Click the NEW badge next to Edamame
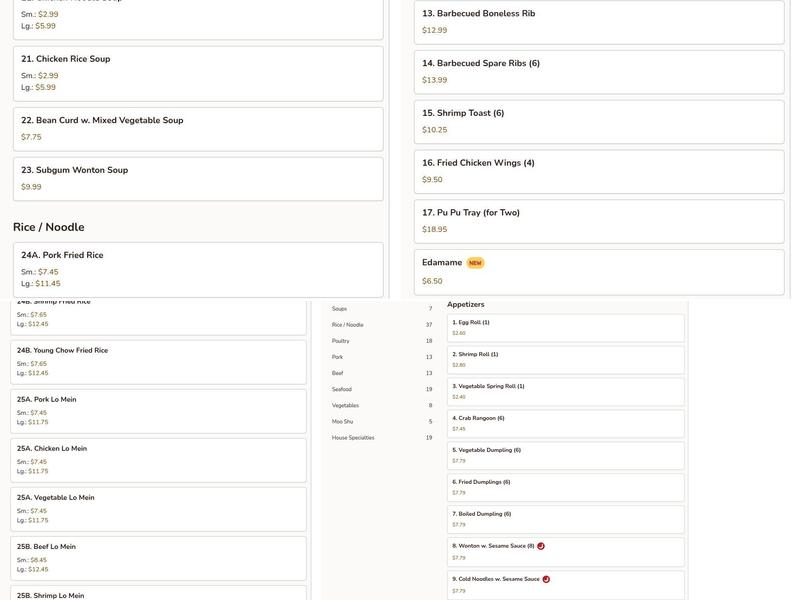The width and height of the screenshot is (800, 600). coord(475,263)
